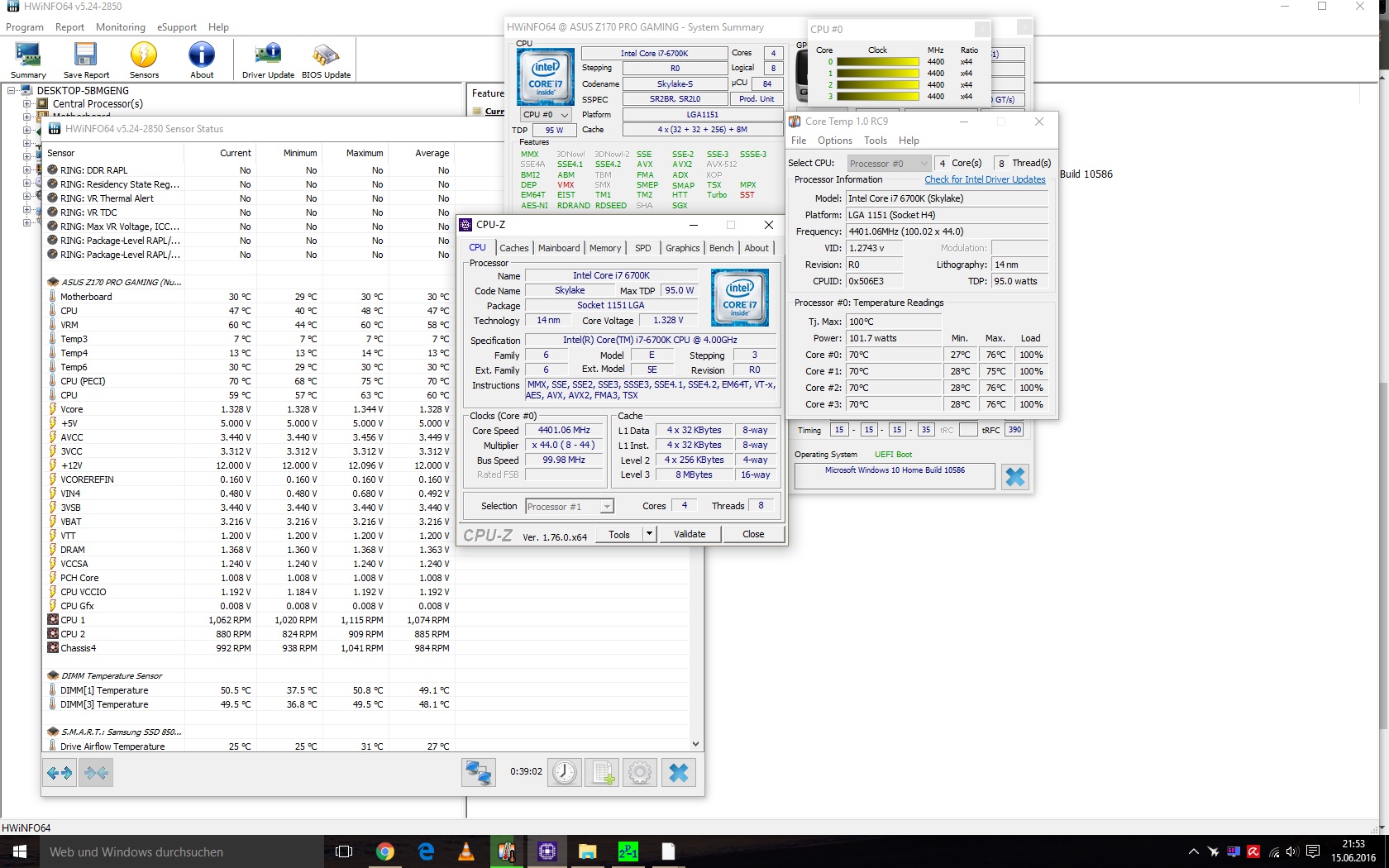The width and height of the screenshot is (1389, 868).
Task: Click the network monitors icon in Sensor Status
Action: [x=479, y=773]
